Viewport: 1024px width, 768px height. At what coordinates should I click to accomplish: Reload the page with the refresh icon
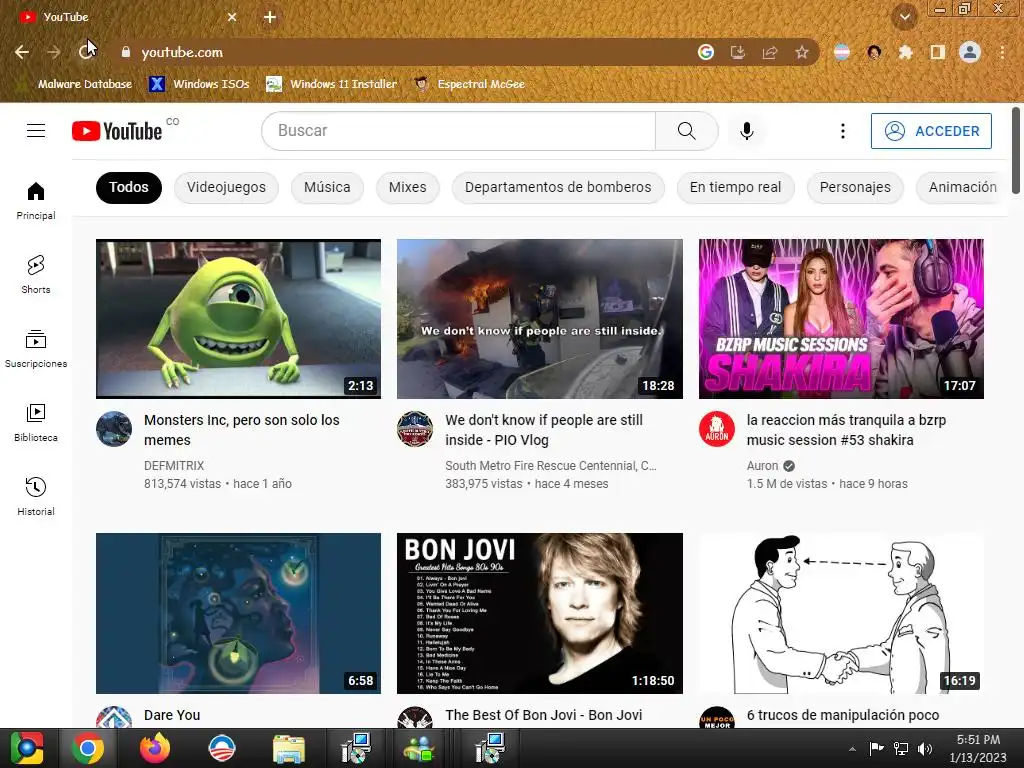[86, 52]
